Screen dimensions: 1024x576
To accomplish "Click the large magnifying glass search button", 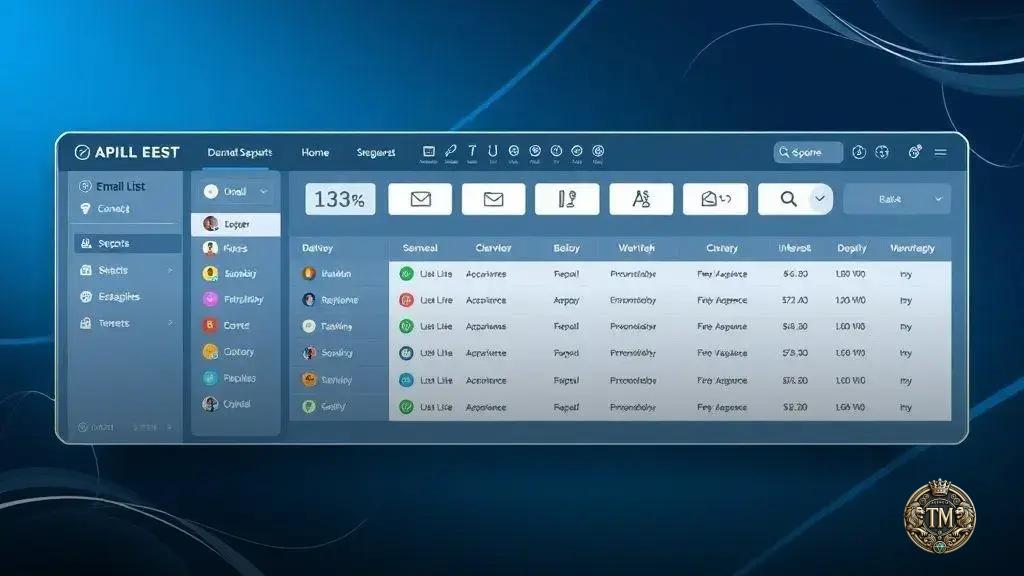I will pos(788,199).
